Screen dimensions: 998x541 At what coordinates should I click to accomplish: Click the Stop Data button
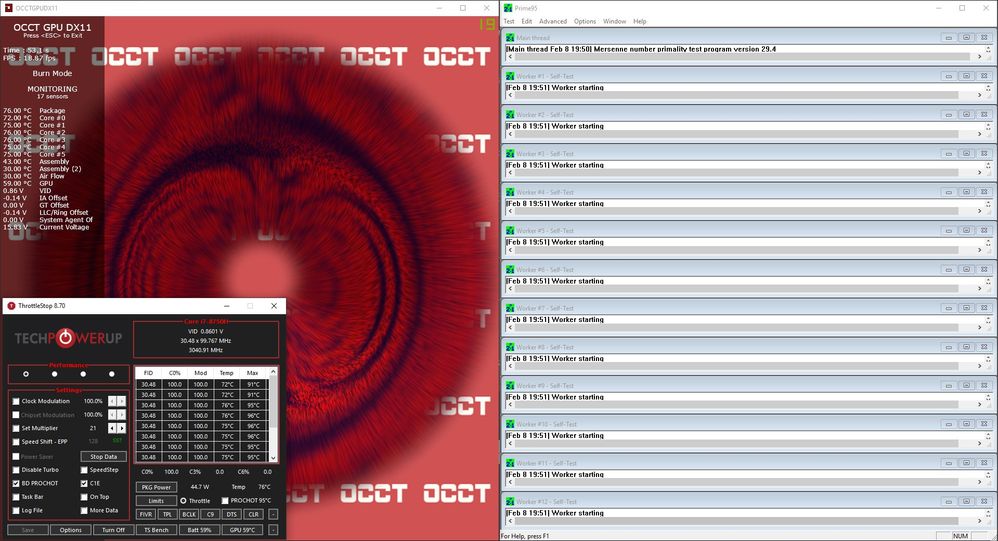(104, 456)
